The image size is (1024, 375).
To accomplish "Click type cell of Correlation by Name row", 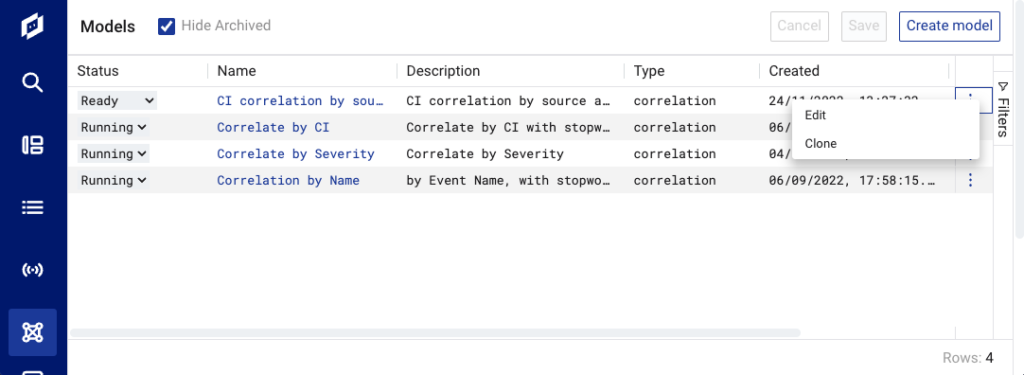I will coord(675,180).
